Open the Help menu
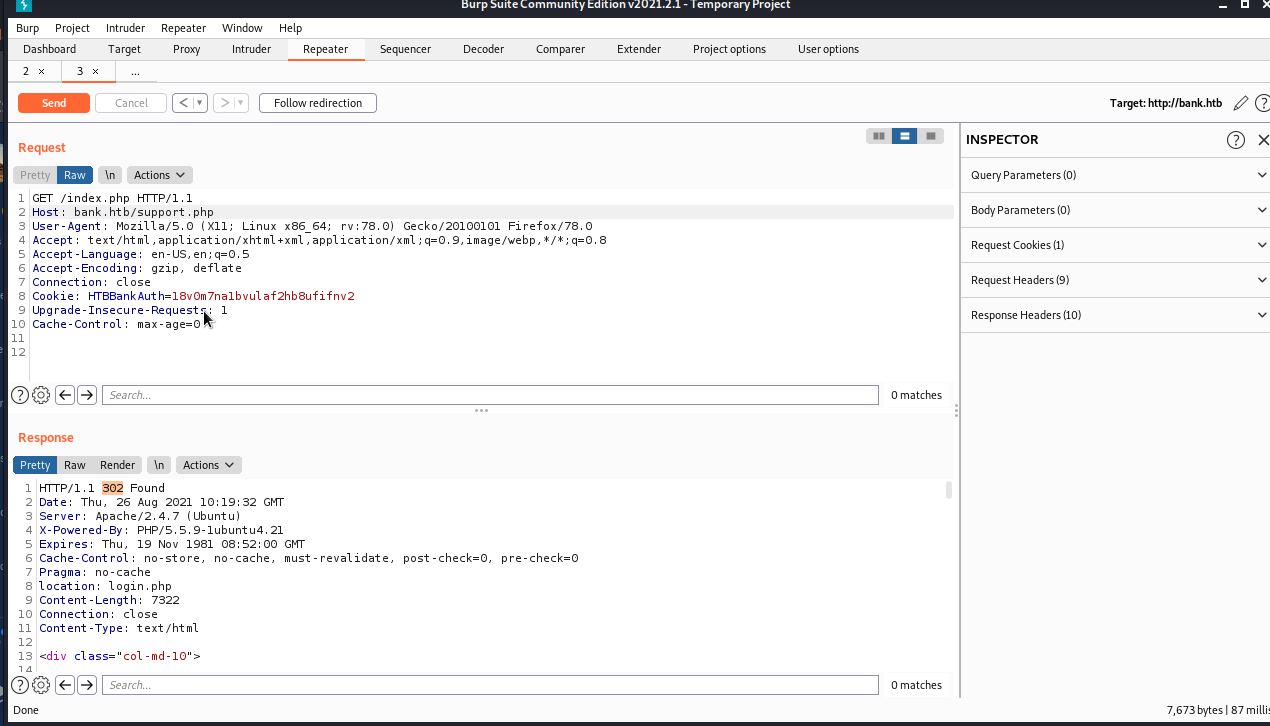 point(290,28)
